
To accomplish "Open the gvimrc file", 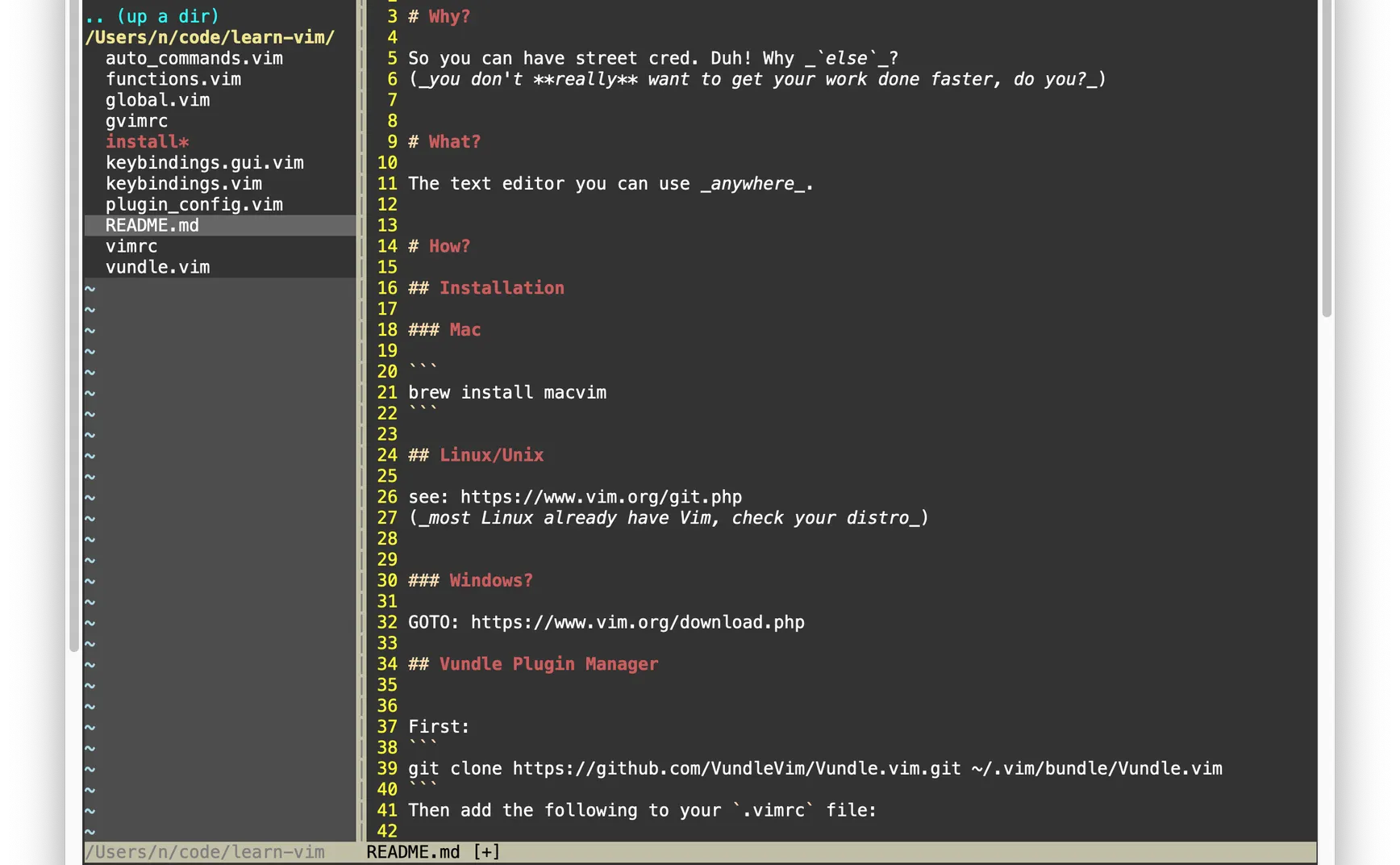I will tap(136, 121).
